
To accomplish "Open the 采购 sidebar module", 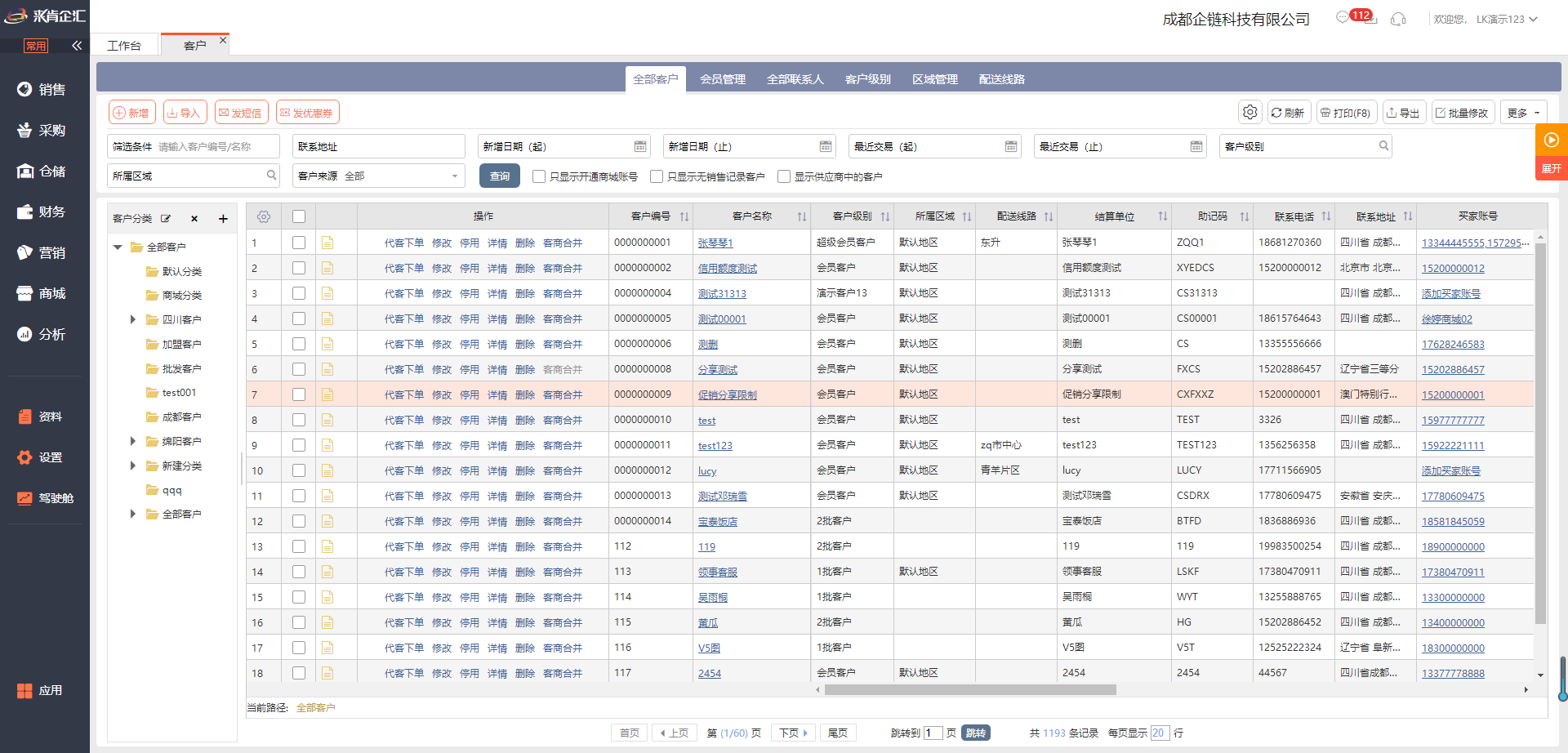I will coord(42,131).
